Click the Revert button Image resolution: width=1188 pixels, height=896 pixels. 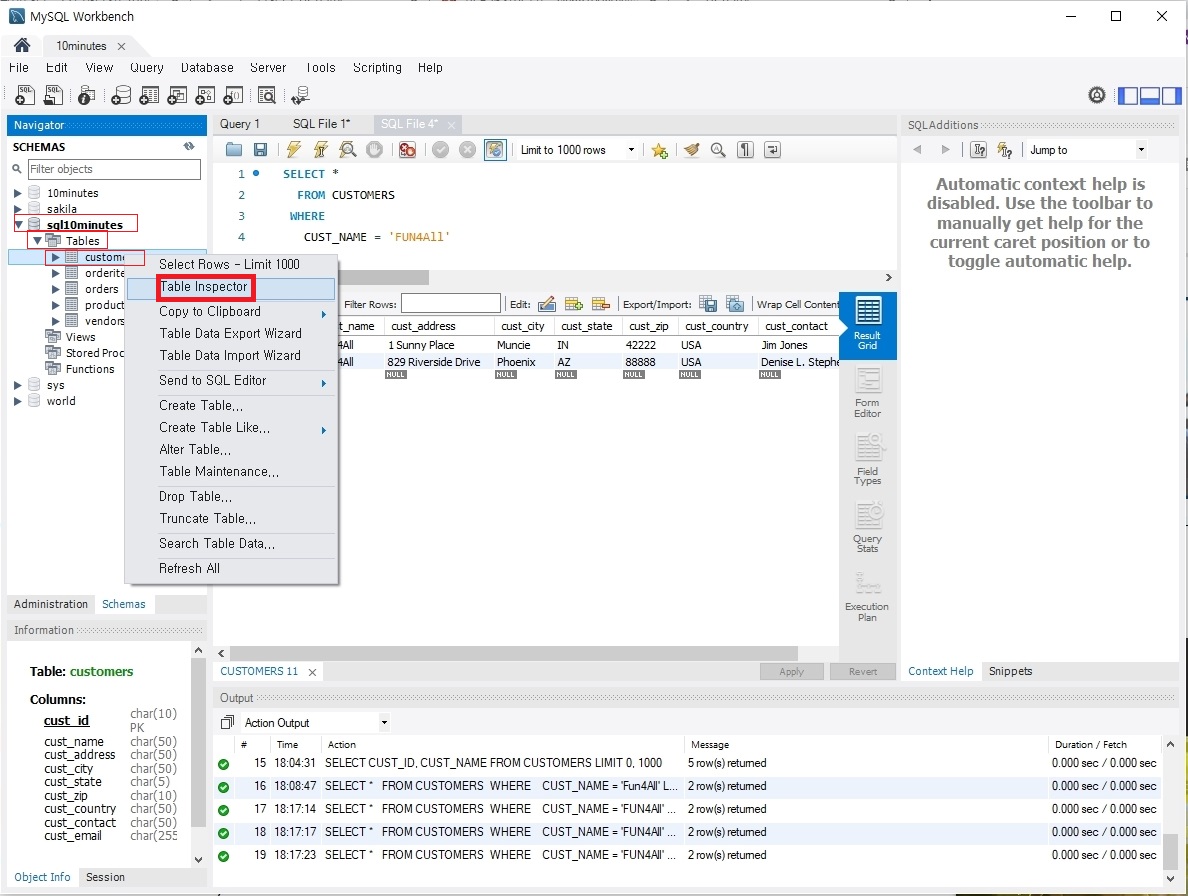pyautogui.click(x=862, y=672)
